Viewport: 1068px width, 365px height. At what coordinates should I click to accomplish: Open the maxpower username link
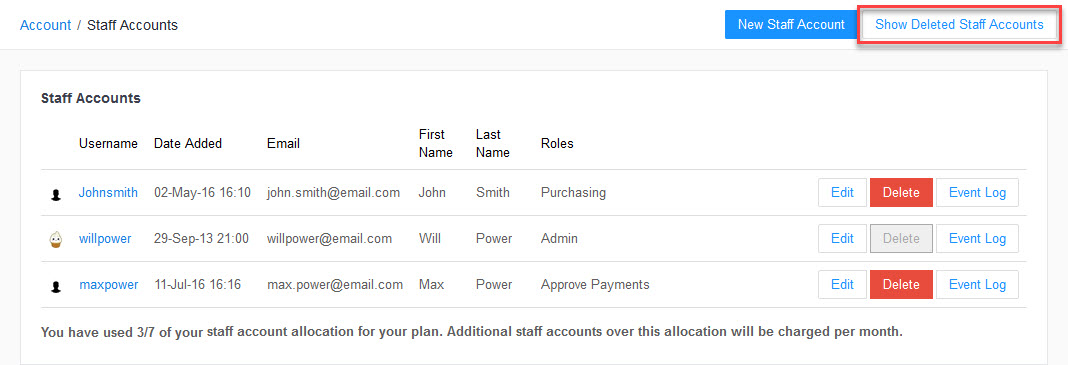coord(109,284)
